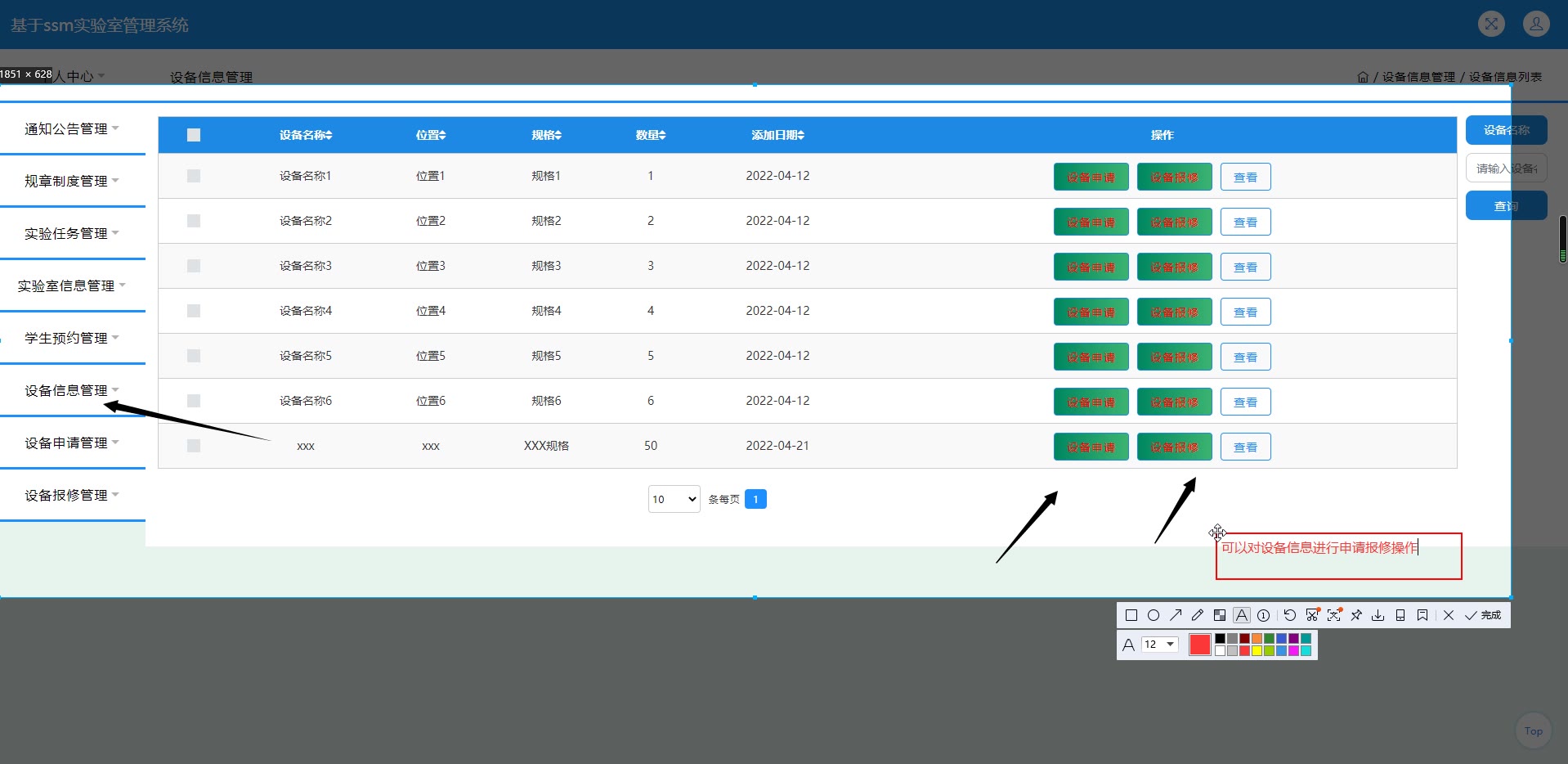Select the mosaic blur tool
The image size is (1568, 764).
click(x=1220, y=615)
